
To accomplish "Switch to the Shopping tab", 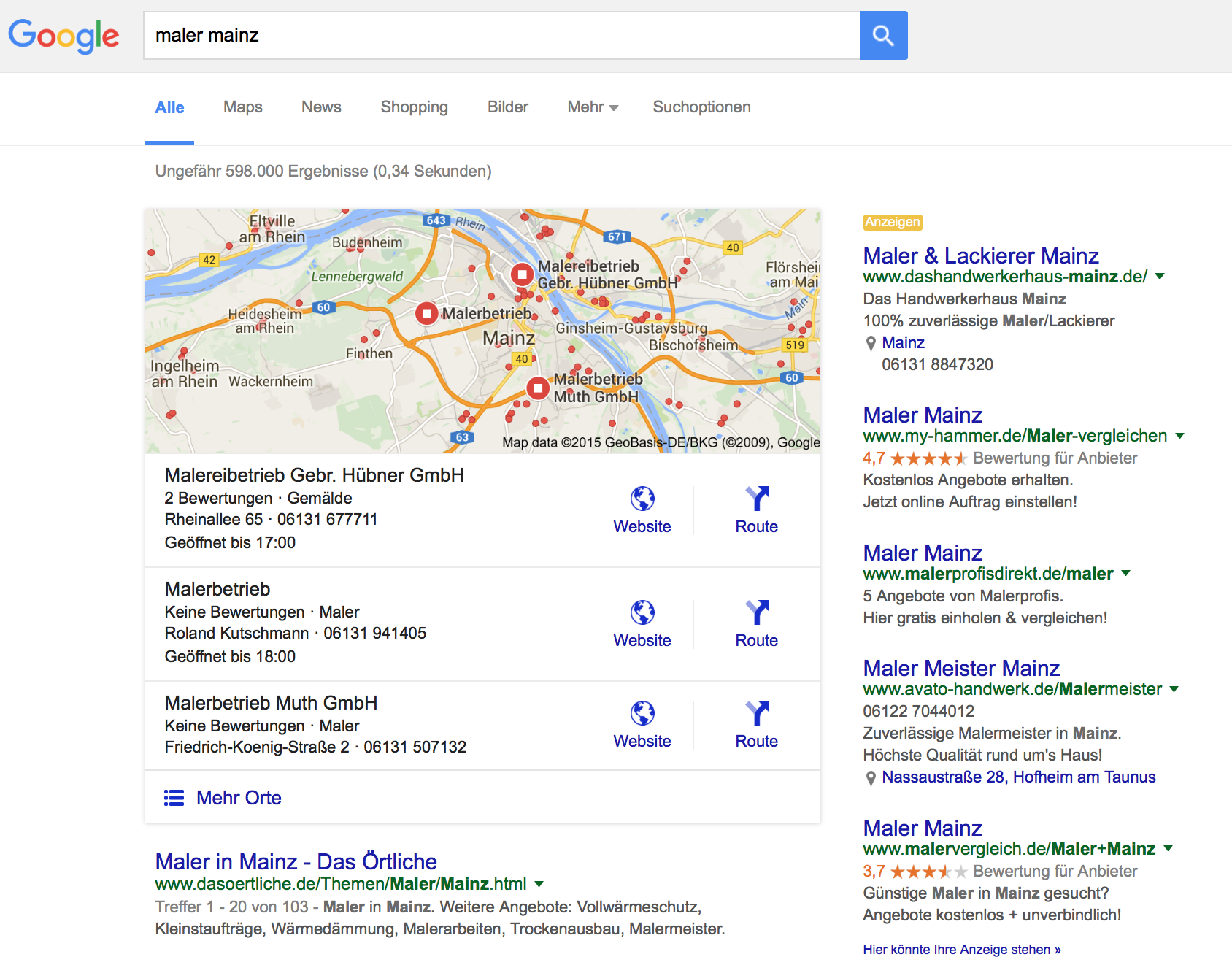I will click(x=414, y=107).
